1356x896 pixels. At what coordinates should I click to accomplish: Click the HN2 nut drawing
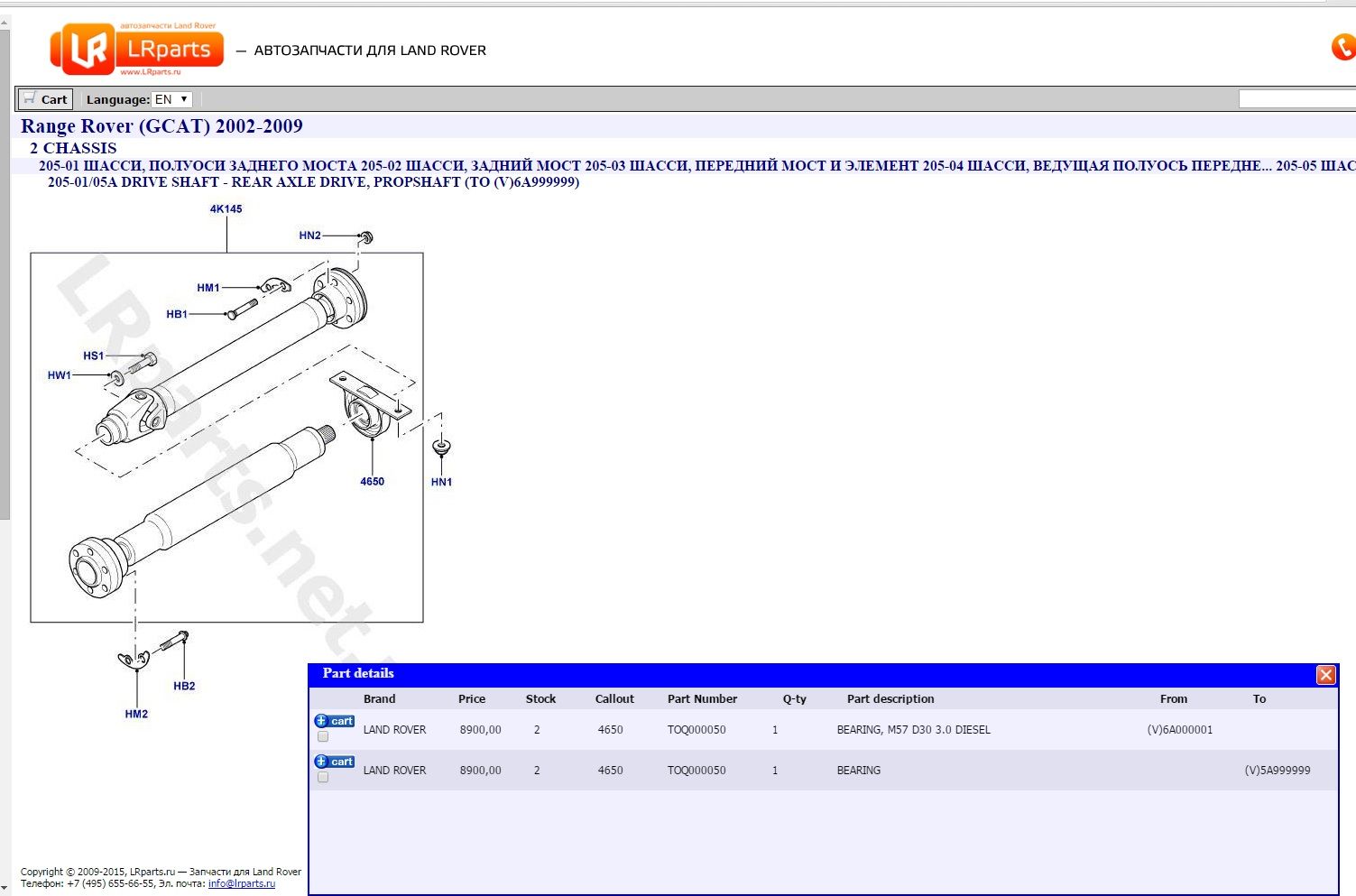tap(366, 237)
